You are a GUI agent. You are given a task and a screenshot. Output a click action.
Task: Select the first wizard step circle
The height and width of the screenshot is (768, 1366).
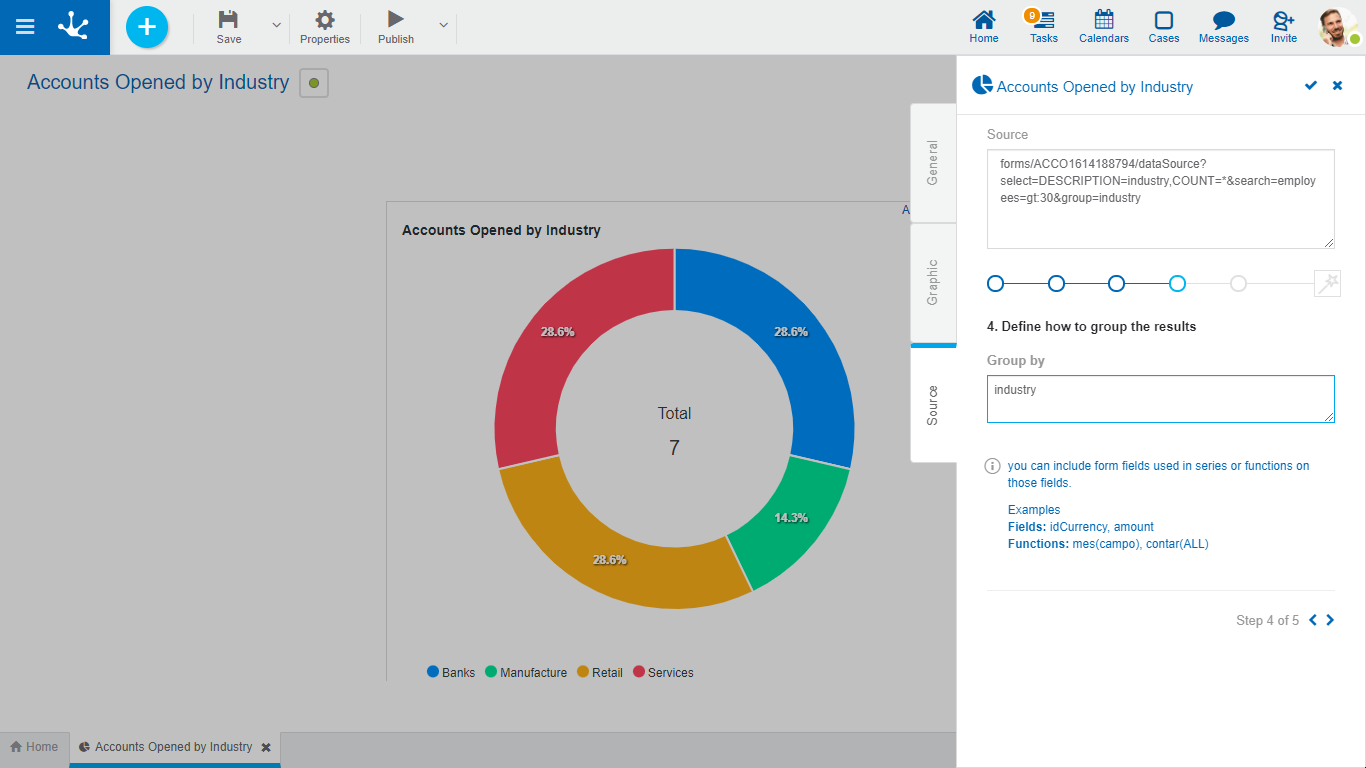coord(995,284)
